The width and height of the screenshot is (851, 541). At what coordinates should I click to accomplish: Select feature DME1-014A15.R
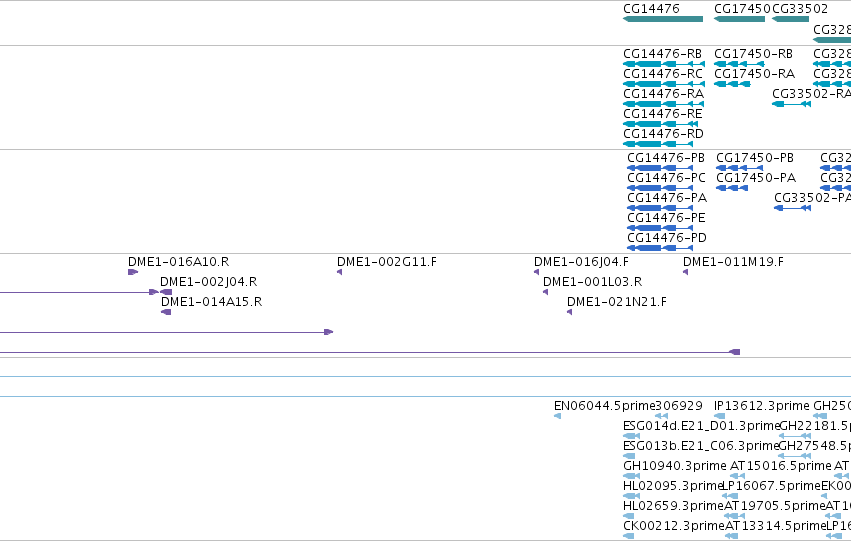point(212,302)
